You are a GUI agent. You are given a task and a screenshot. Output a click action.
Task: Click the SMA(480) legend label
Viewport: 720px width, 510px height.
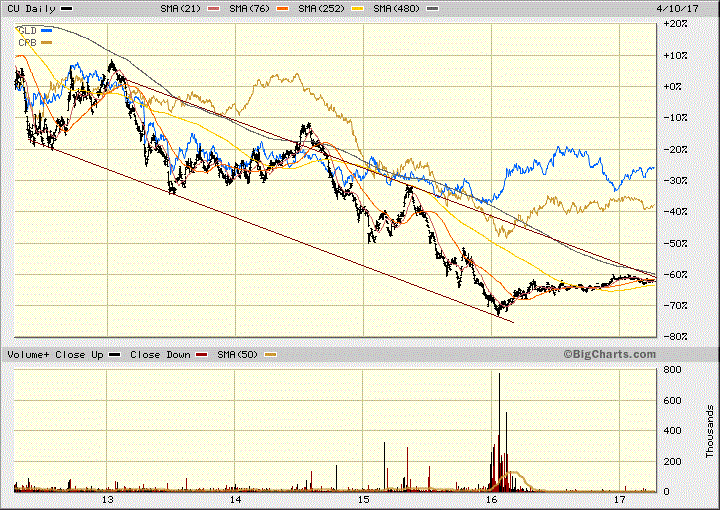tap(397, 9)
